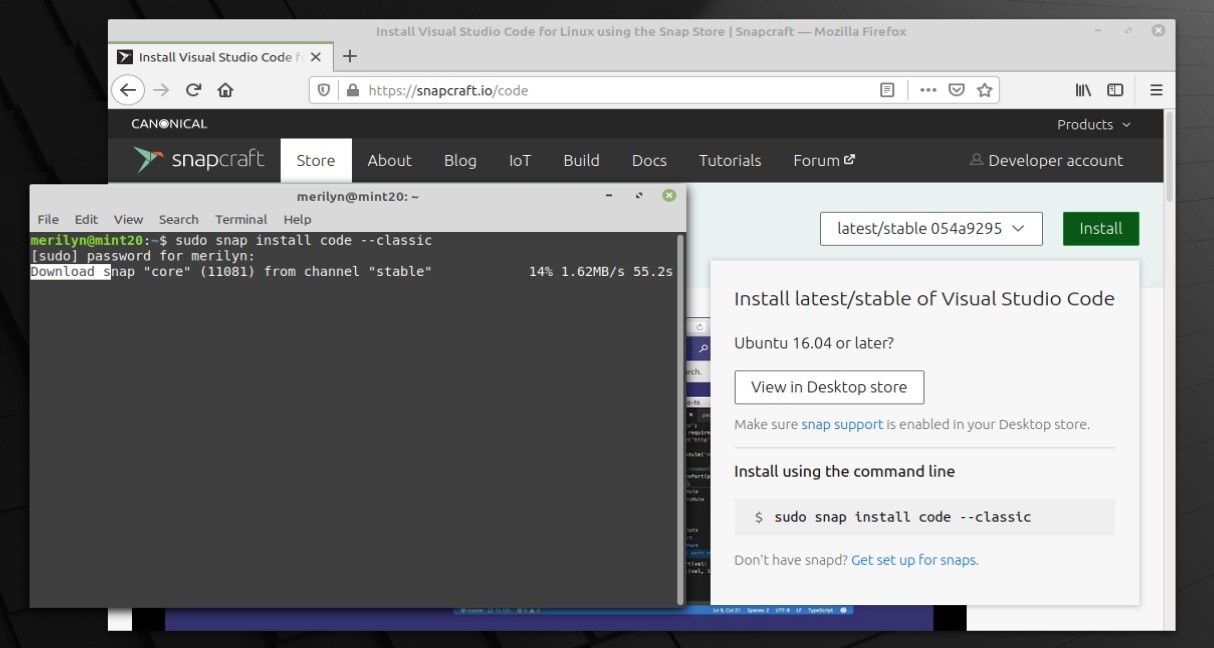Open terminal Help menu
Image resolution: width=1214 pixels, height=648 pixels.
[297, 219]
